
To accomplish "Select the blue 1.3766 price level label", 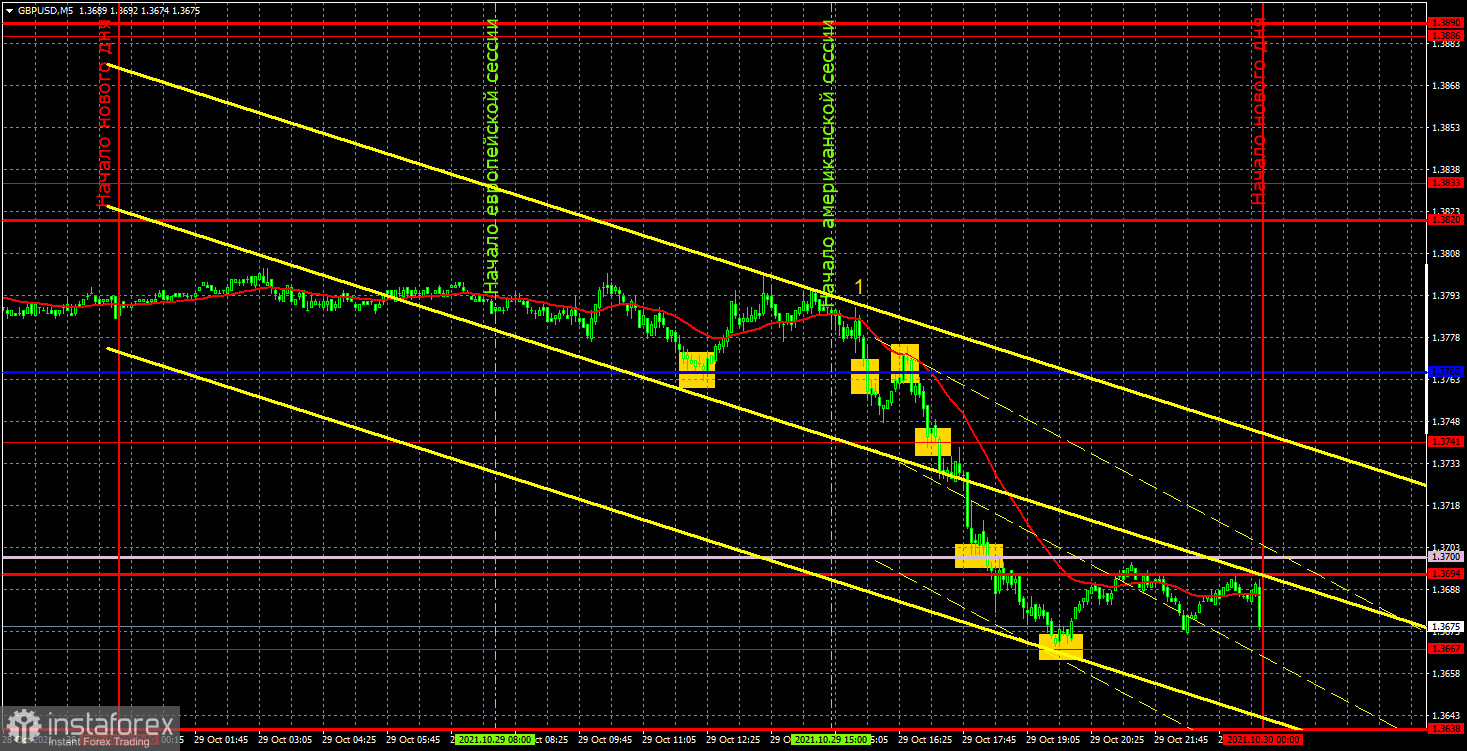I will (1446, 372).
